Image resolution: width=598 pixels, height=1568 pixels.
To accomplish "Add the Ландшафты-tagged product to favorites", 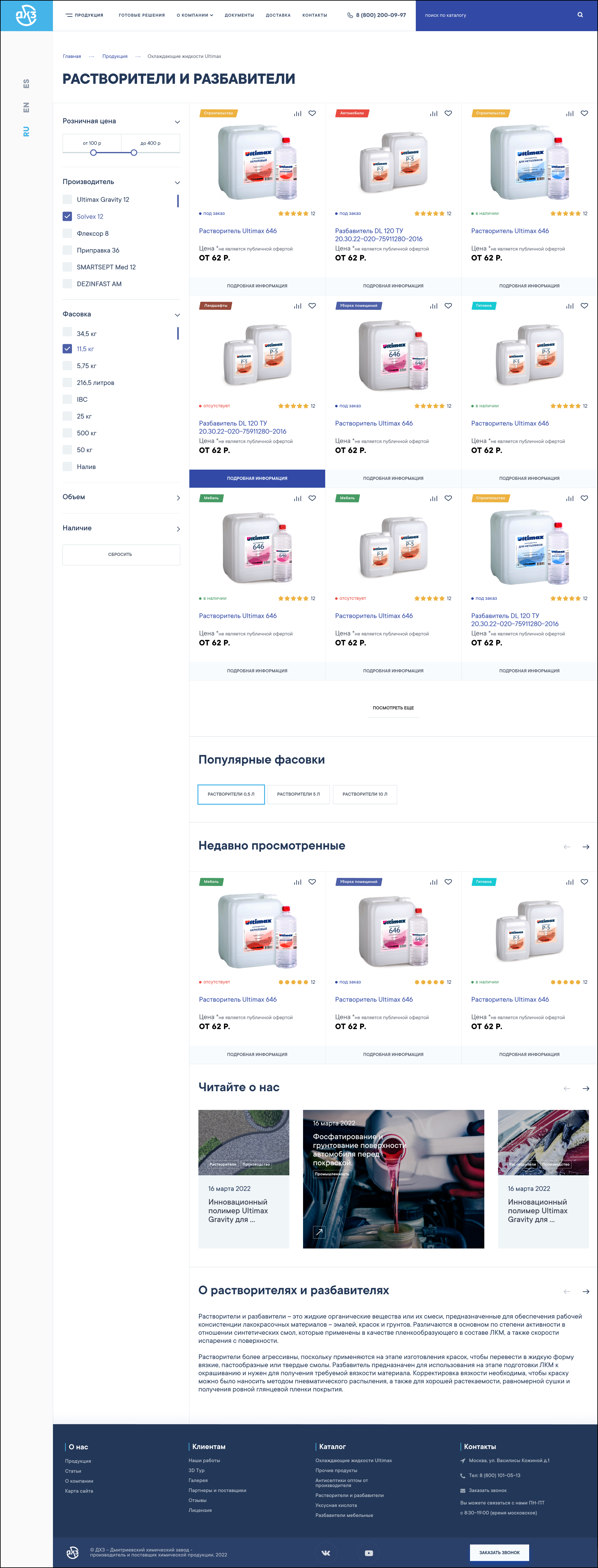I will tap(312, 306).
